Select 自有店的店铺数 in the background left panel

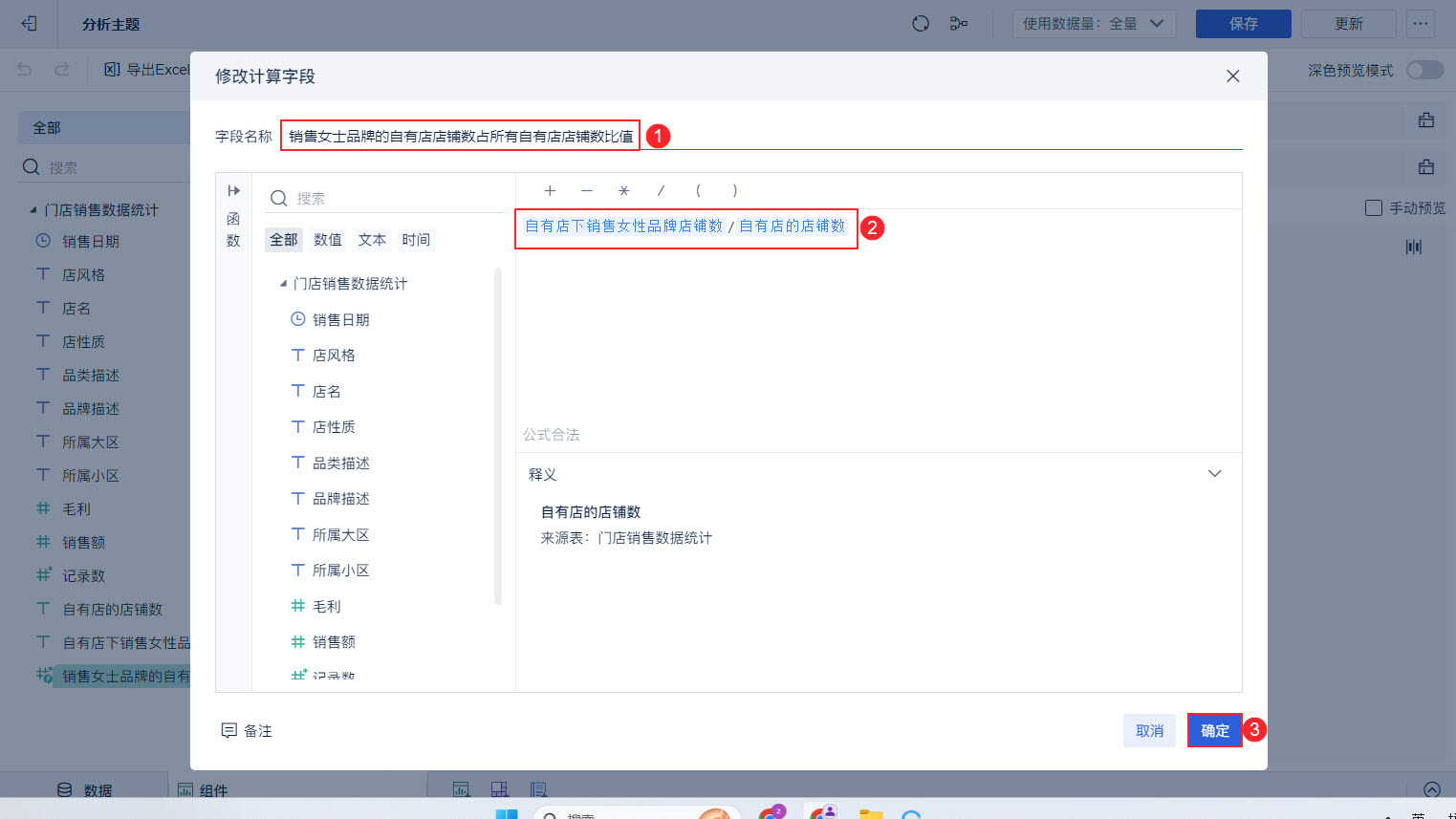tap(112, 610)
